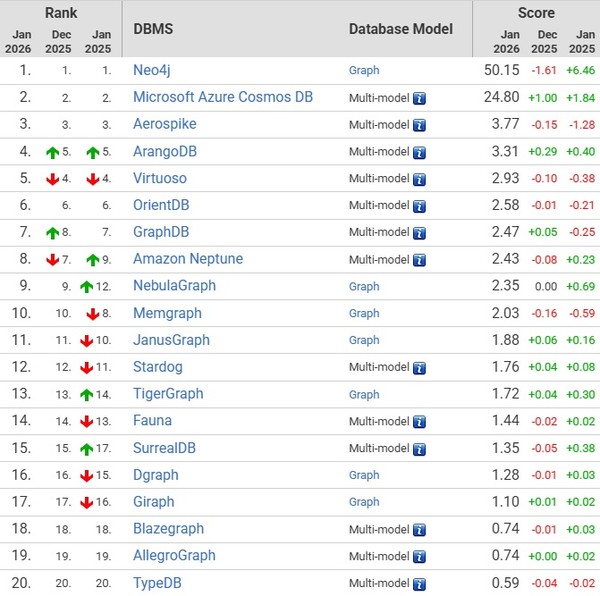
Task: Click info icon in ArangoDB row
Action: click(x=419, y=153)
